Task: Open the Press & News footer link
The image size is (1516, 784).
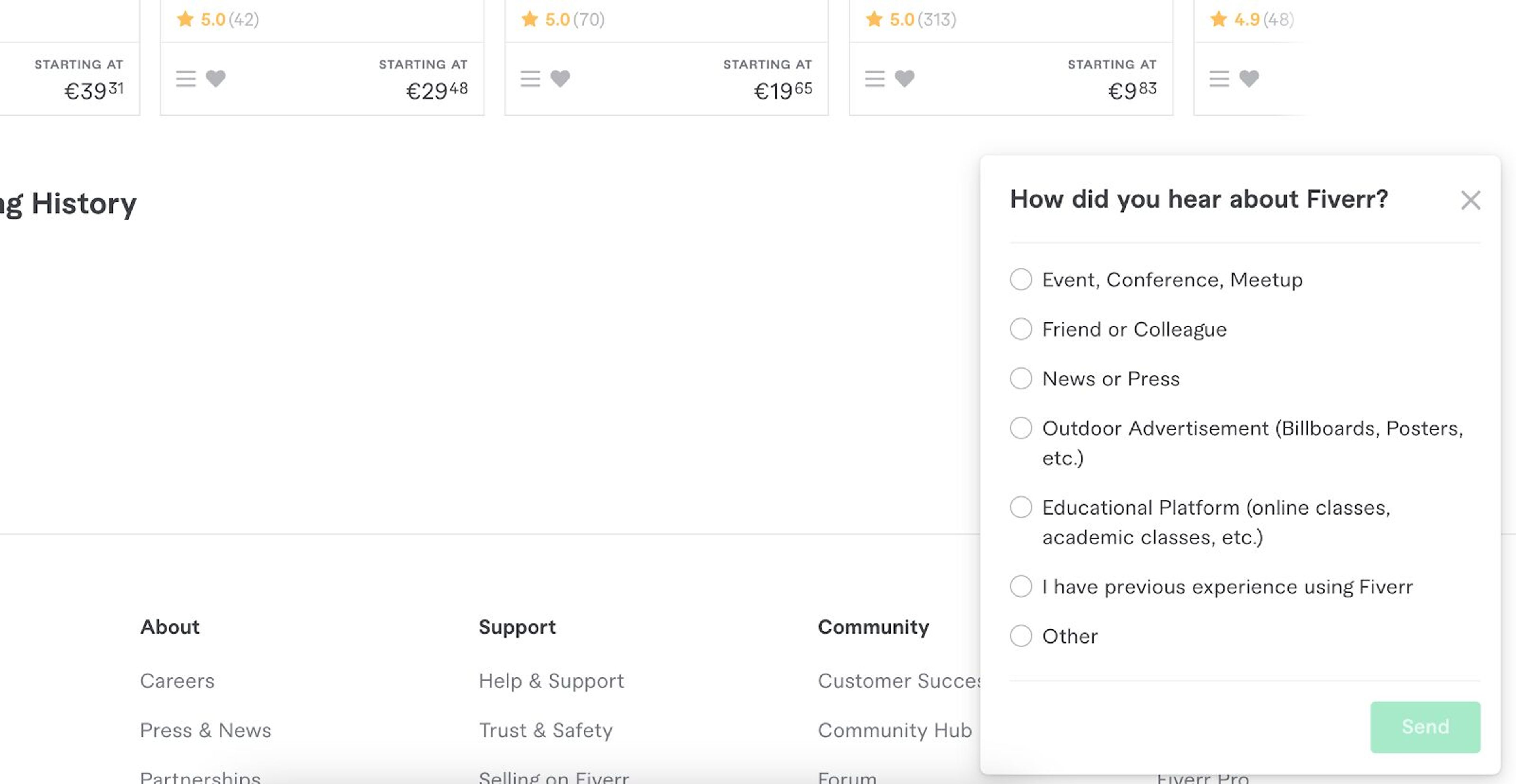Action: 205,730
